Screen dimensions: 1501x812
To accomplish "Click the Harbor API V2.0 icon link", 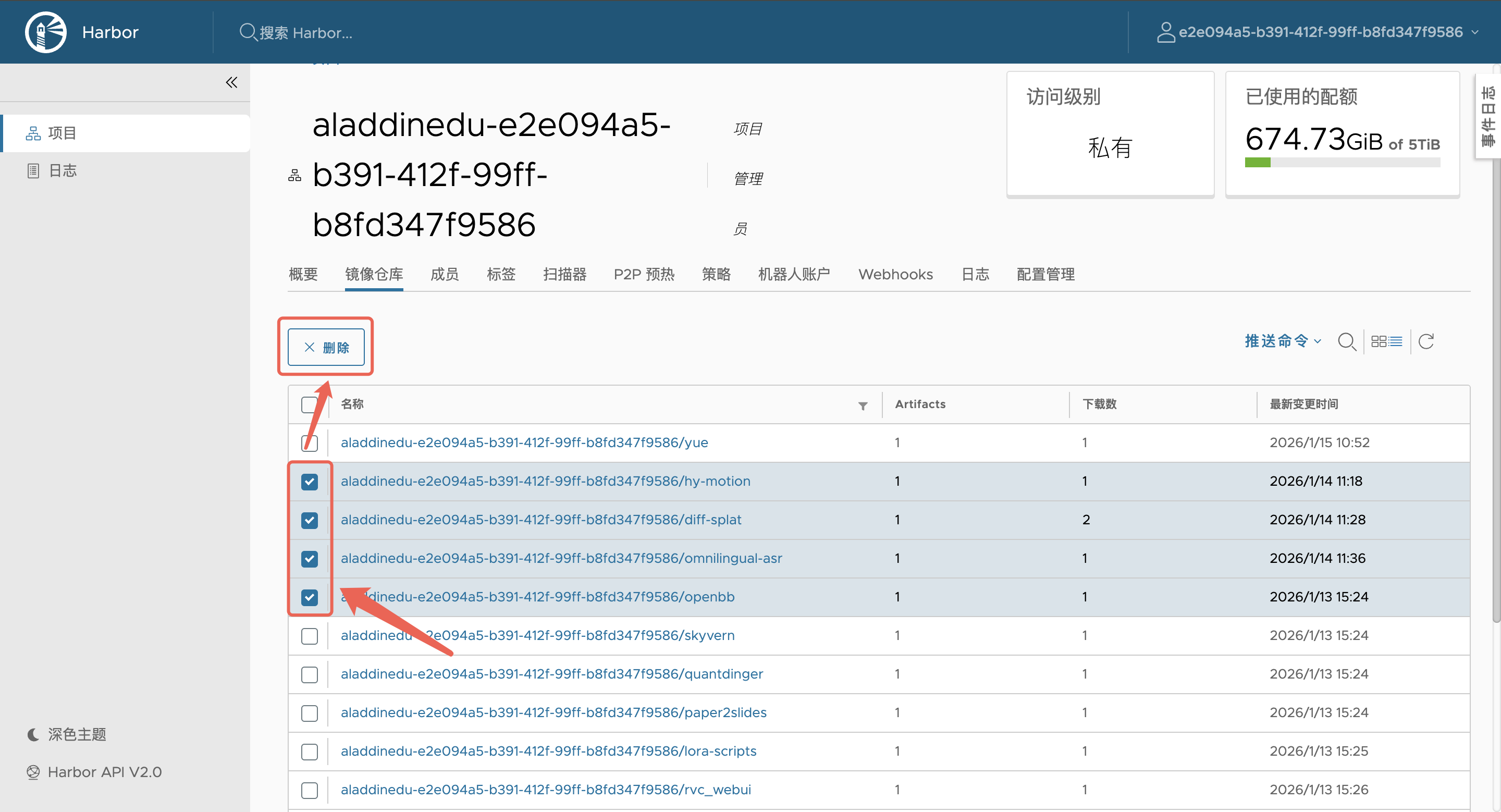I will 33,772.
